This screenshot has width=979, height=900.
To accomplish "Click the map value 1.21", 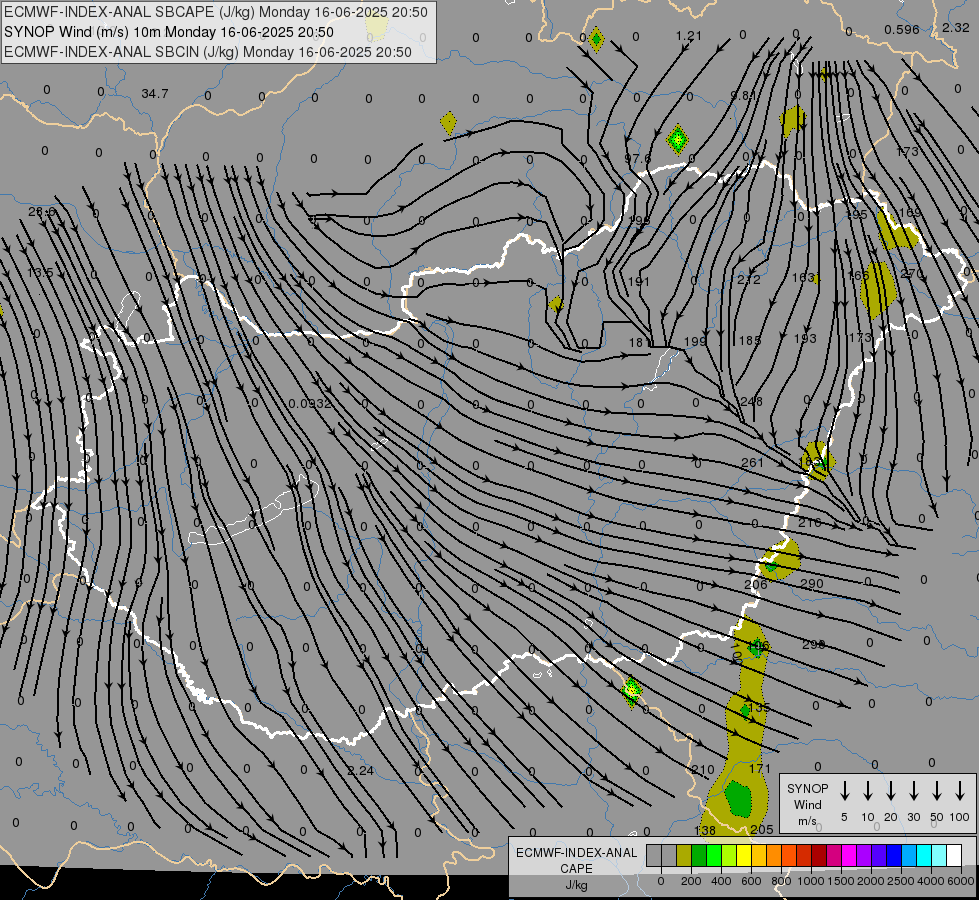I will point(689,36).
